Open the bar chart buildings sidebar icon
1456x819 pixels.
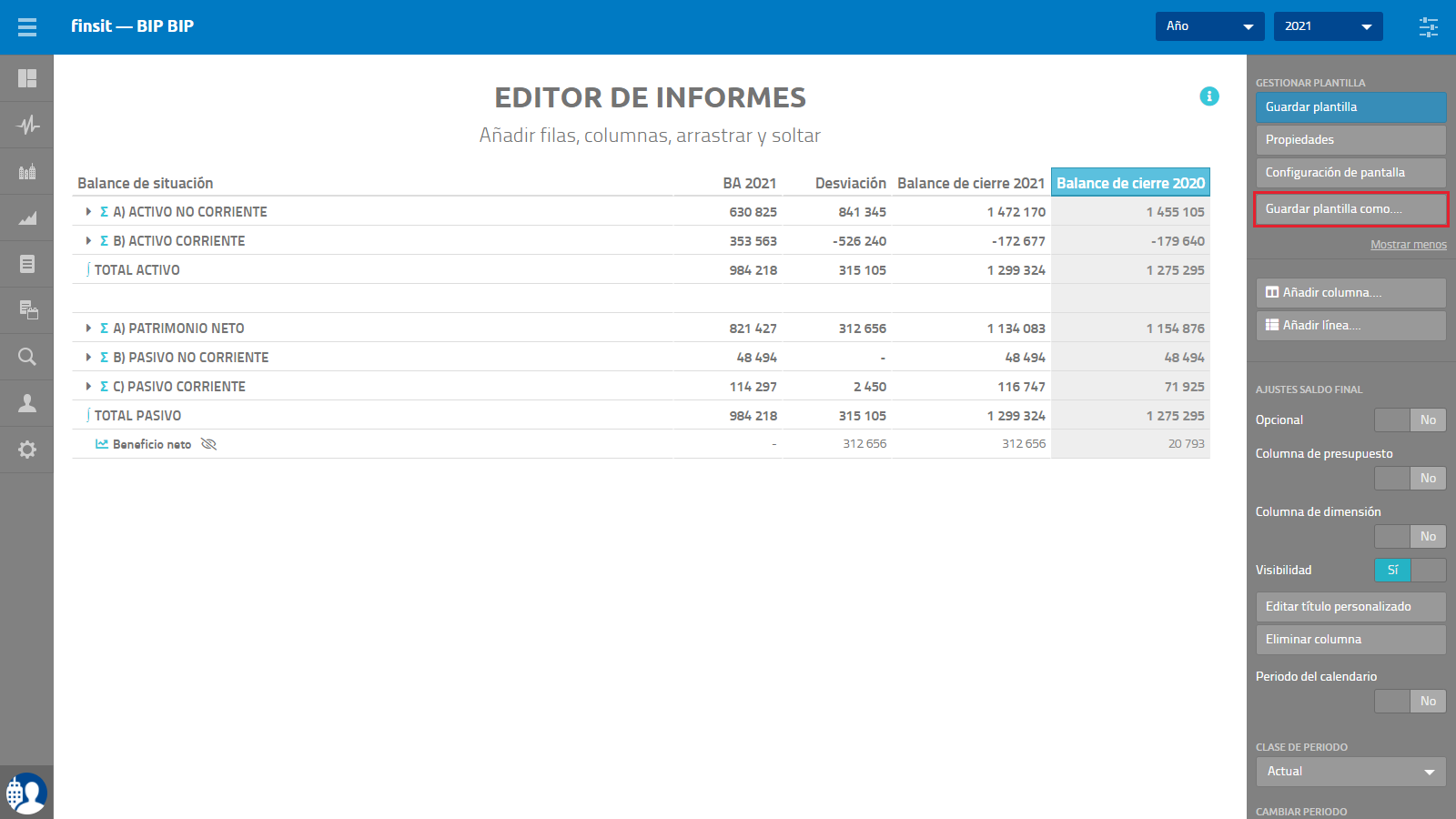click(x=27, y=171)
